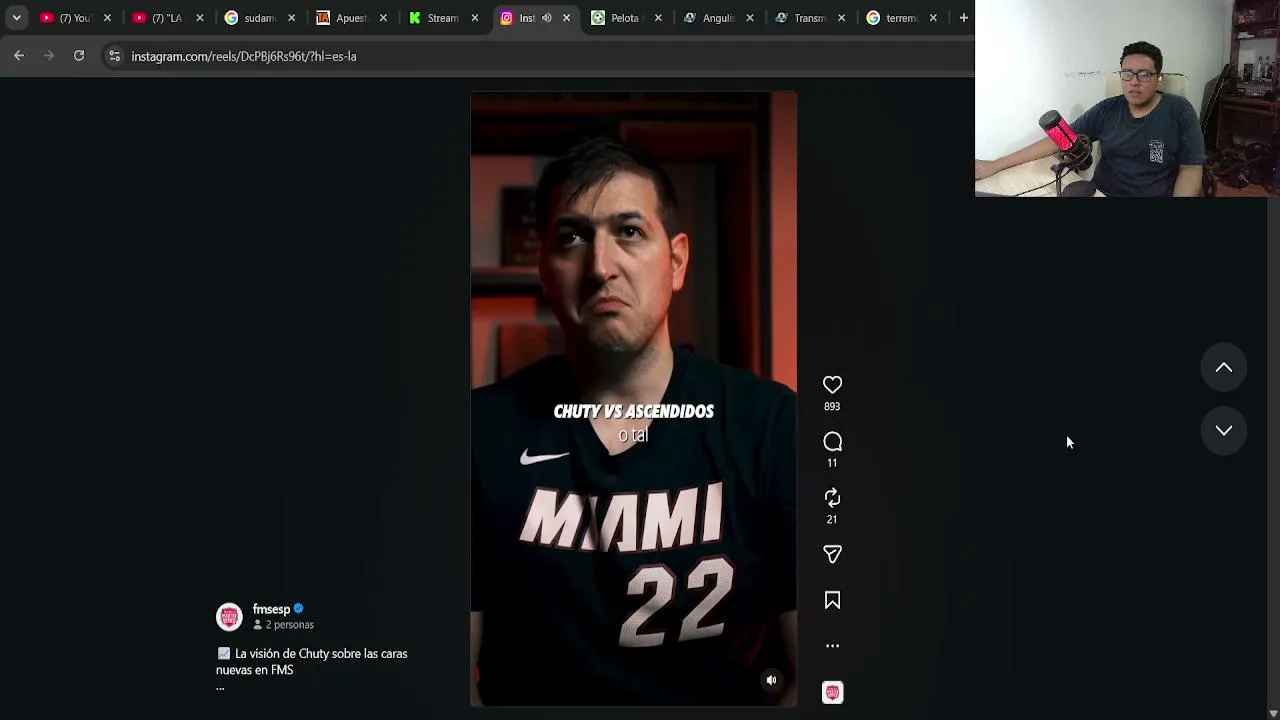1280x720 pixels.
Task: Share the reel via the send icon
Action: [832, 554]
